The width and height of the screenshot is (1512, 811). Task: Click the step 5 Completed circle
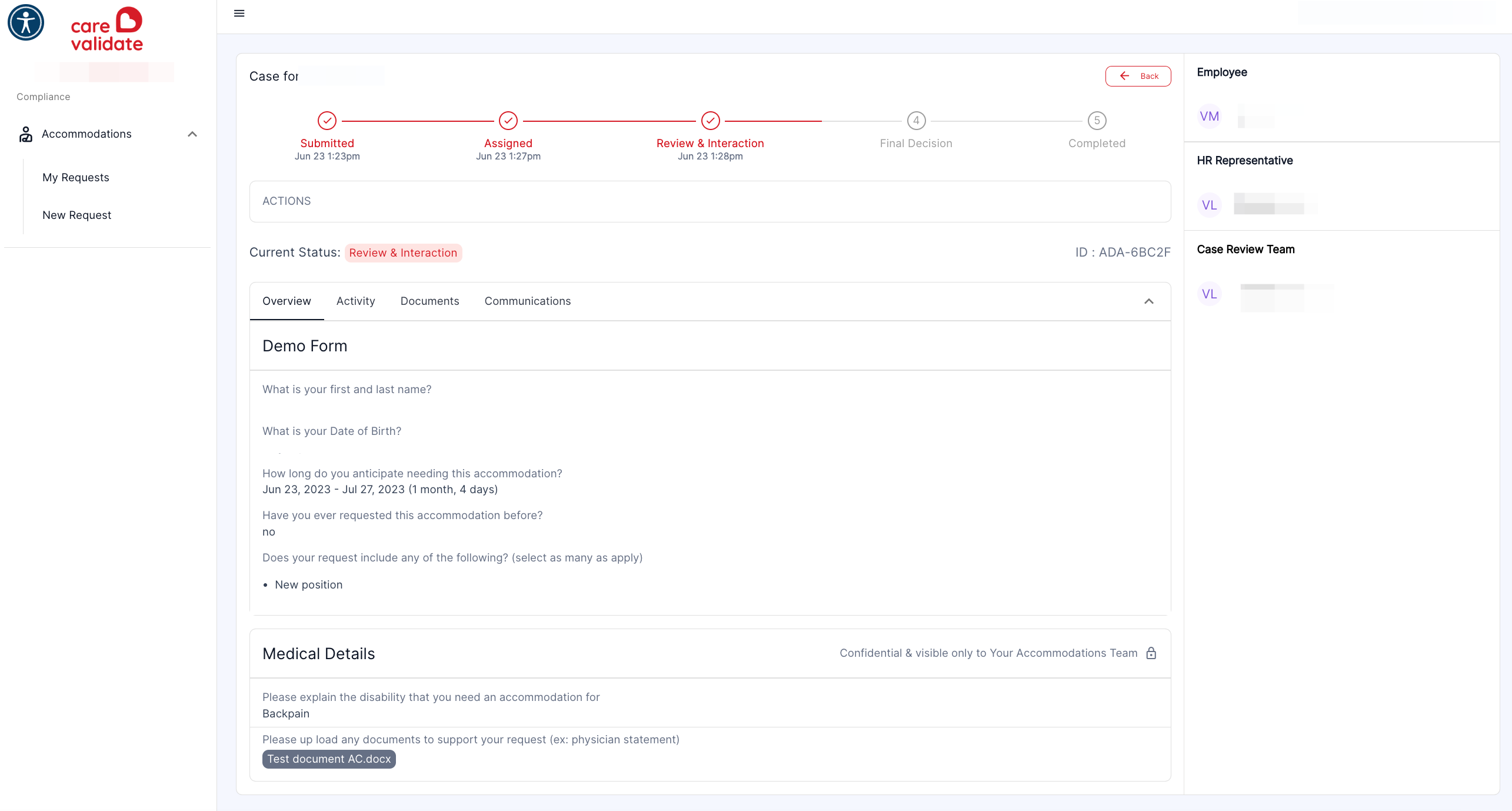pos(1097,121)
